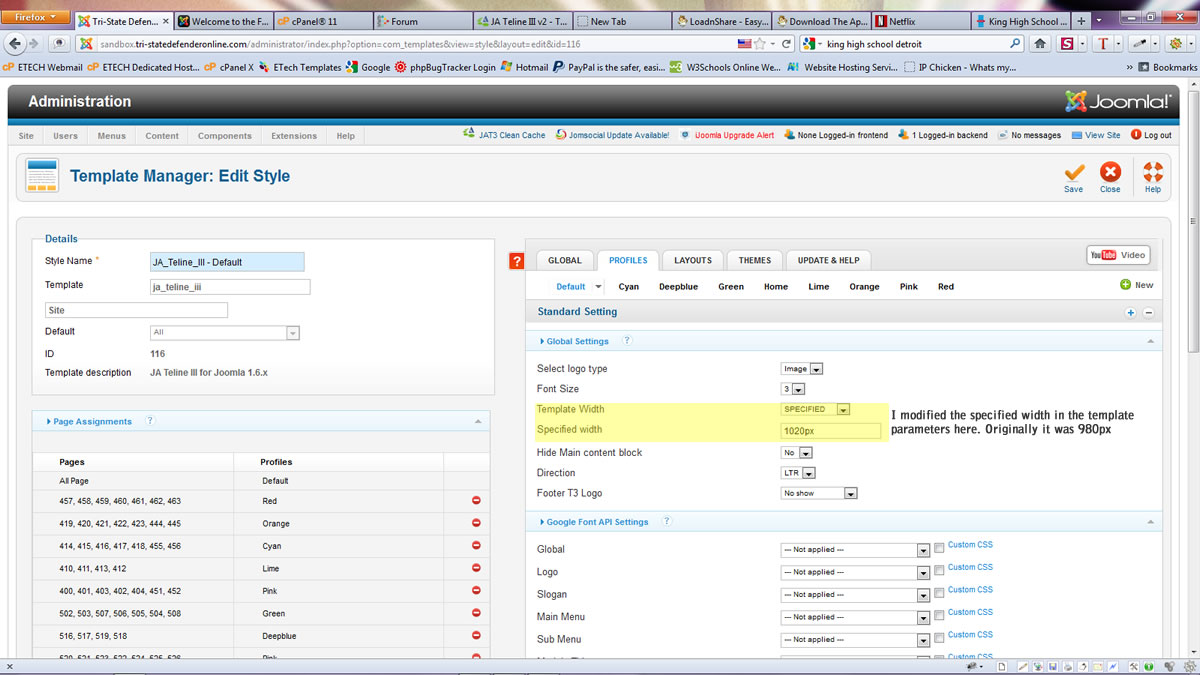
Task: Click the green New profile icon
Action: click(x=1126, y=285)
